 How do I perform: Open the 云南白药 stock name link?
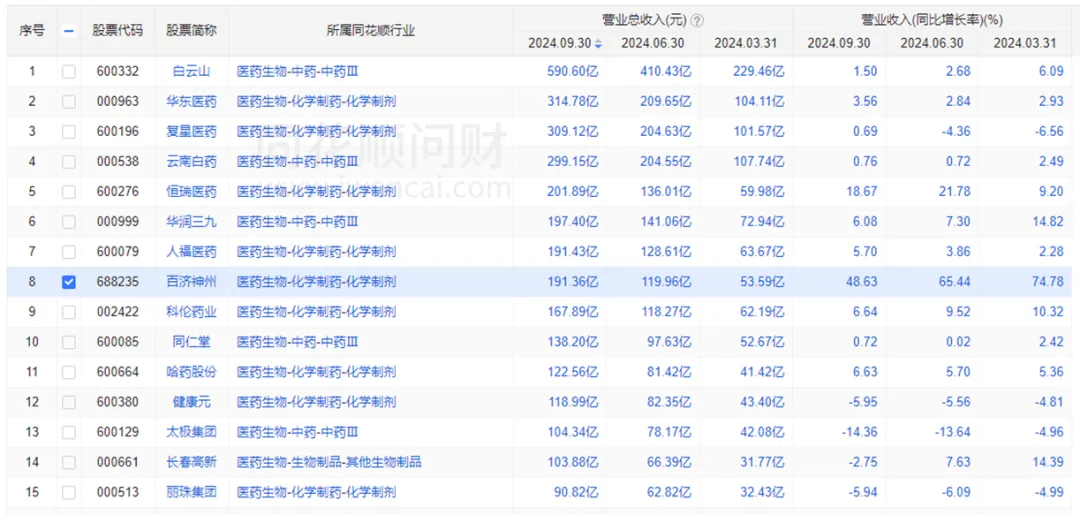(191, 161)
